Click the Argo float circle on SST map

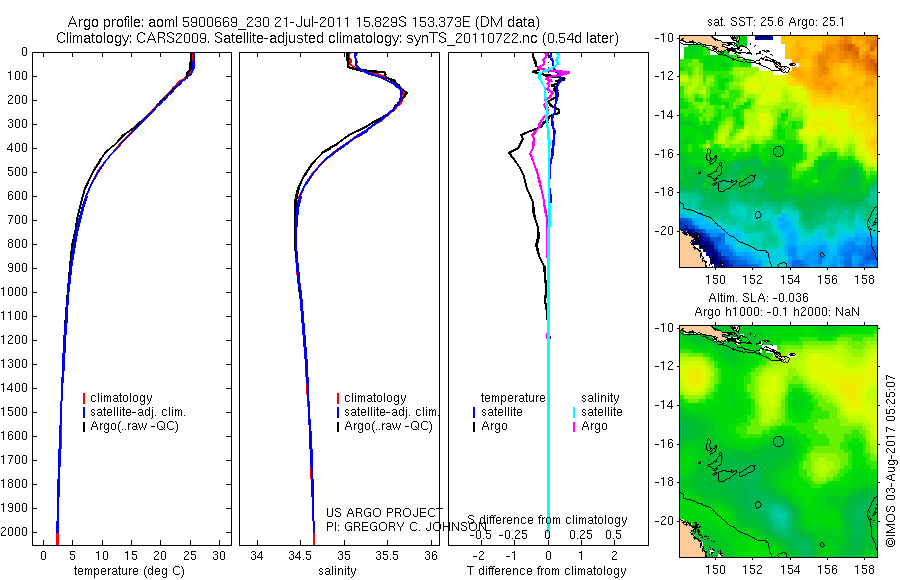pos(778,152)
